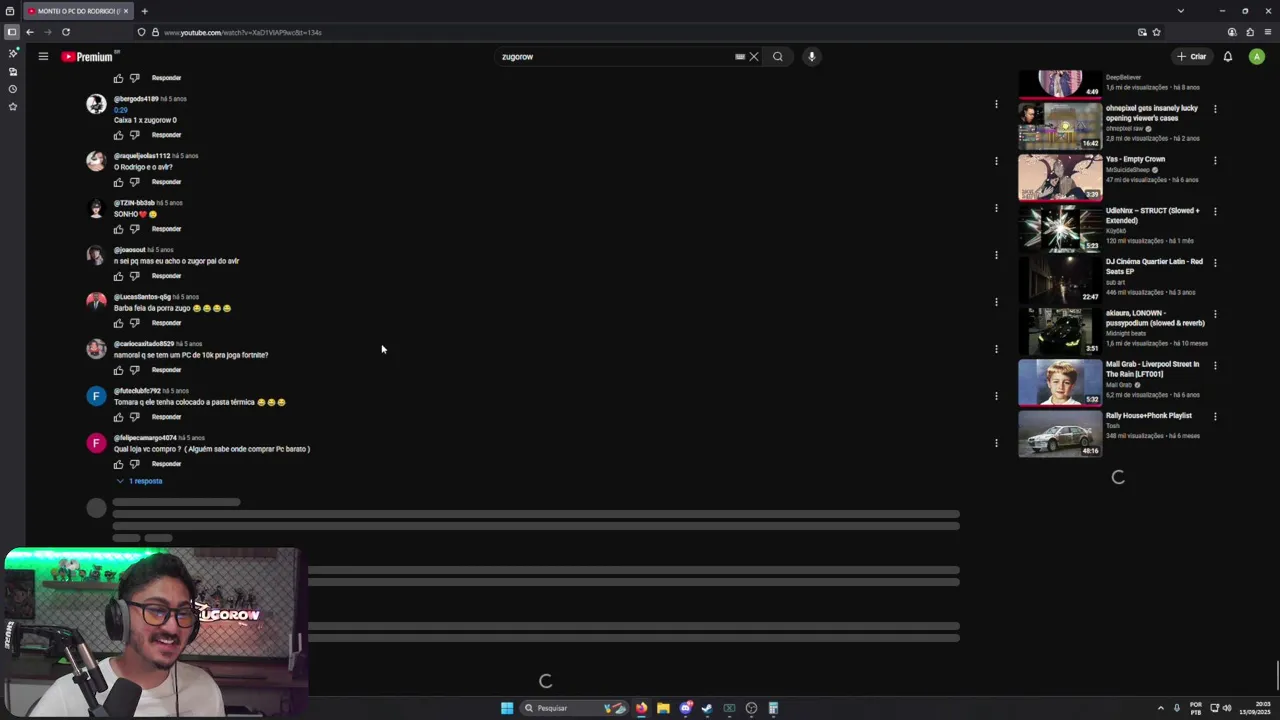Go back in browser history
The height and width of the screenshot is (720, 1280).
coord(30,32)
